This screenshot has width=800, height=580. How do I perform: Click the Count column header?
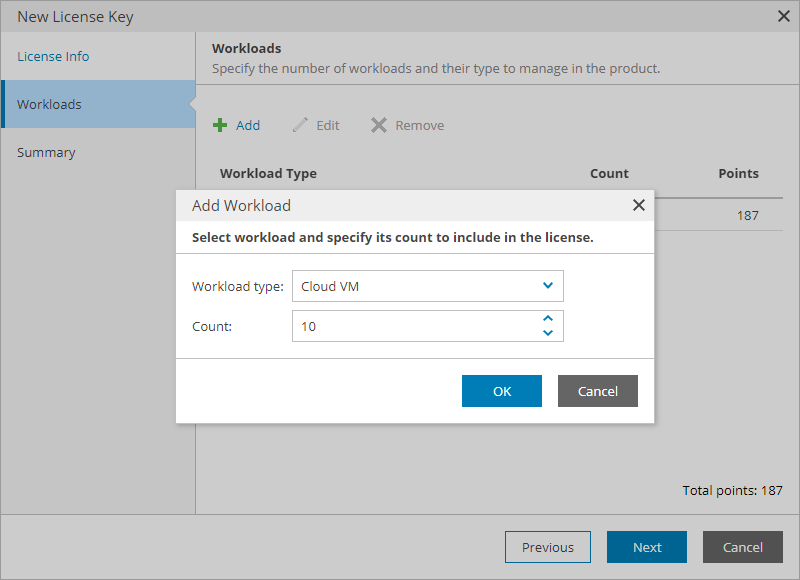[609, 174]
